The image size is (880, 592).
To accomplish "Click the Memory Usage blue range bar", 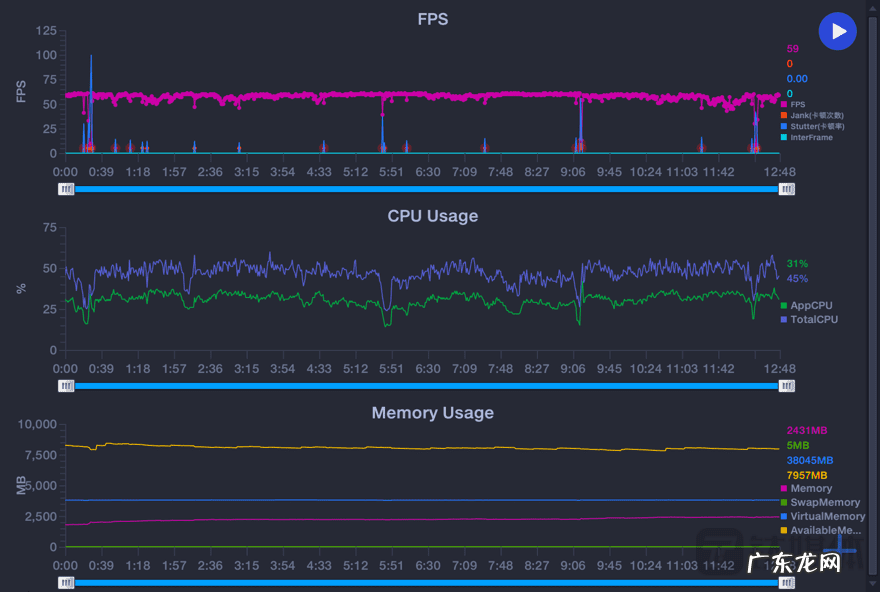I will [427, 583].
